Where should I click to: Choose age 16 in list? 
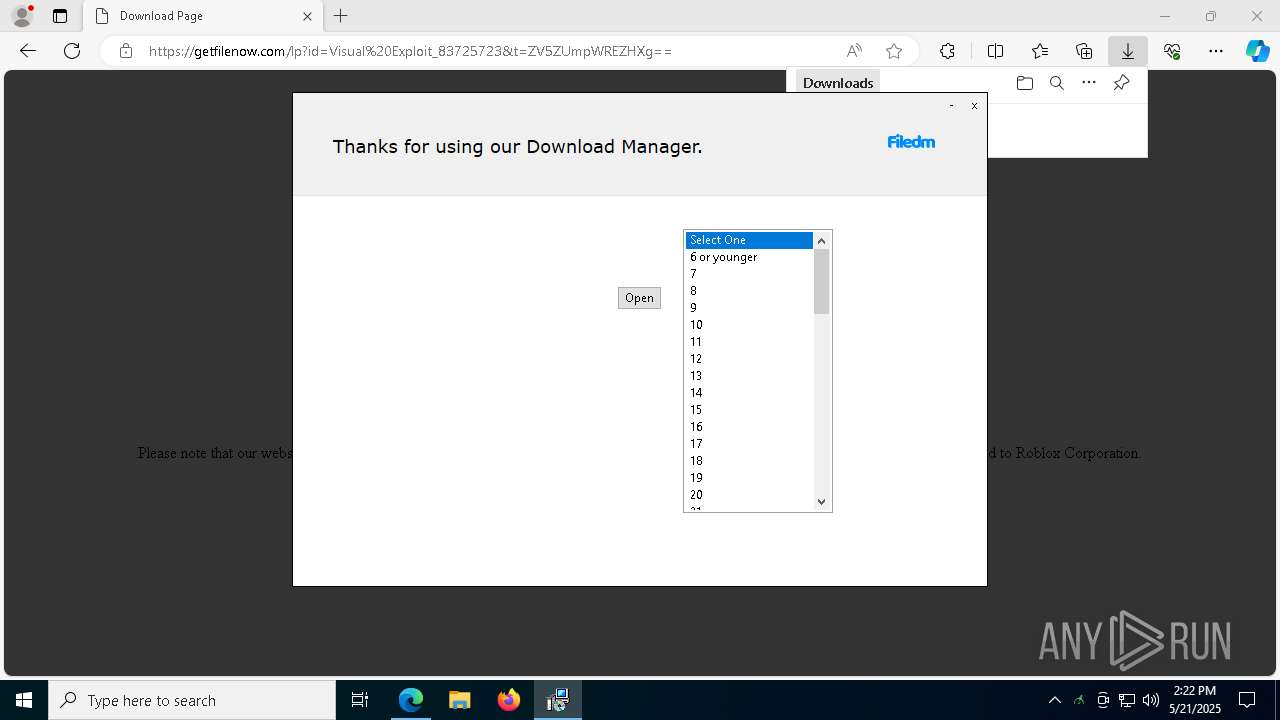click(749, 427)
